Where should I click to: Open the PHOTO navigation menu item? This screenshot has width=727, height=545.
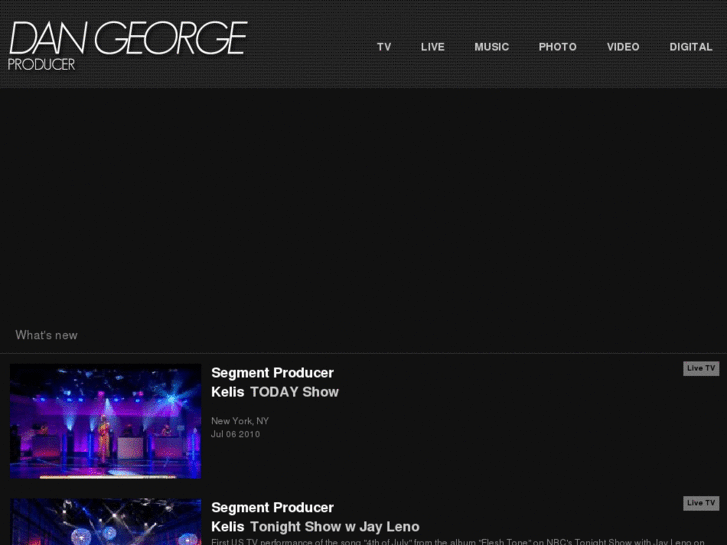point(557,47)
